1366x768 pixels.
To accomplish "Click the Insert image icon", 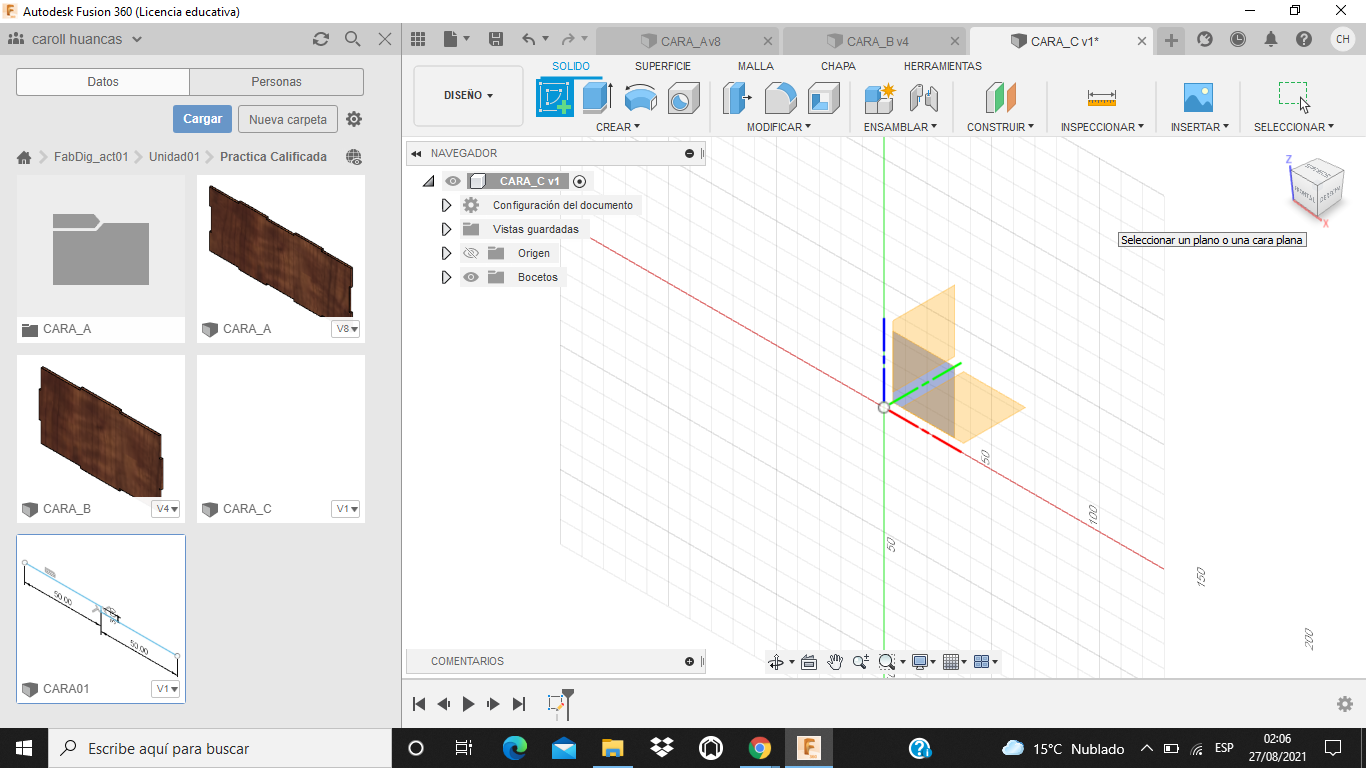I will (1198, 98).
